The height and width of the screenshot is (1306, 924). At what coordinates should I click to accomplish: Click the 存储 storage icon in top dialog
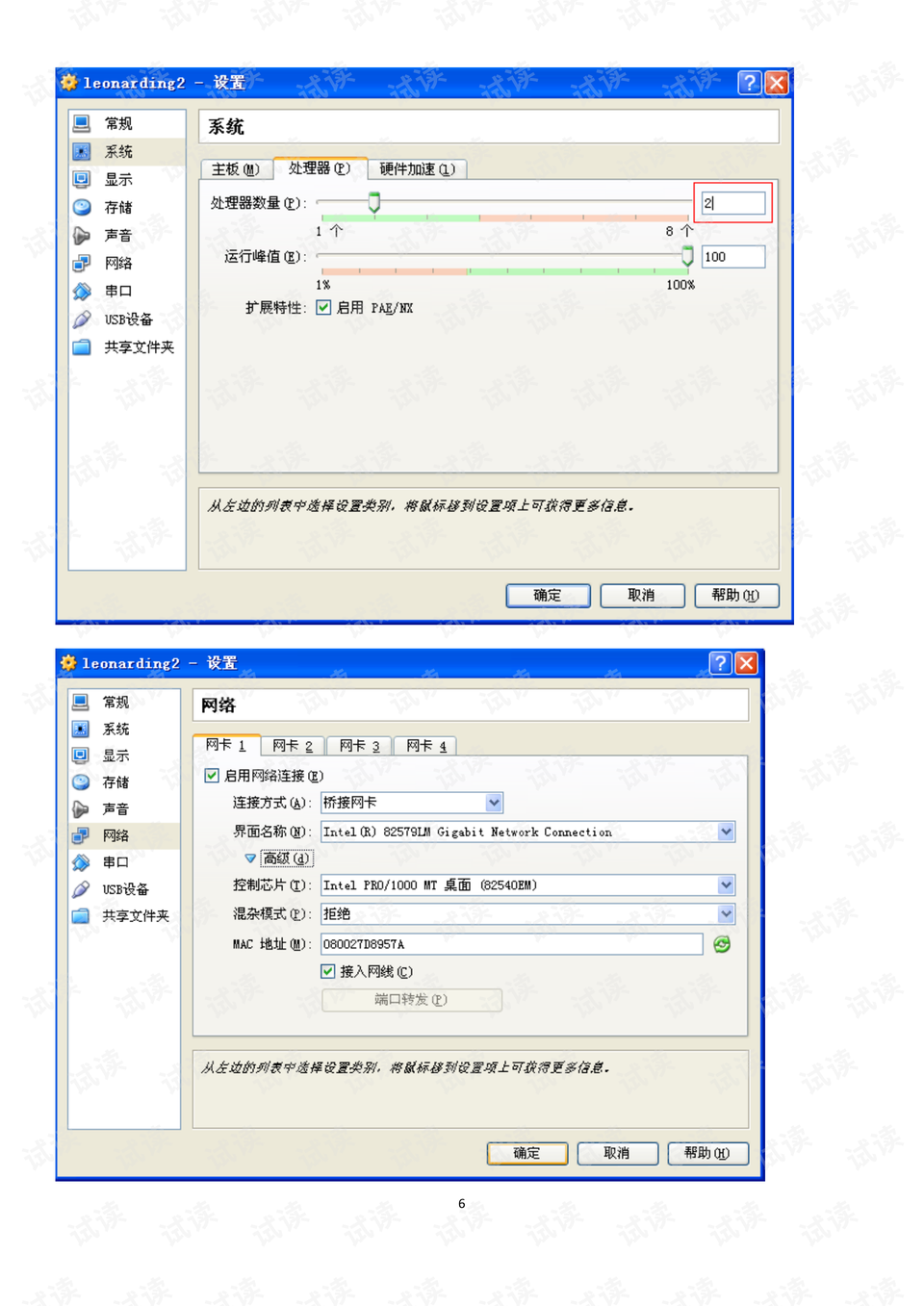tap(83, 207)
